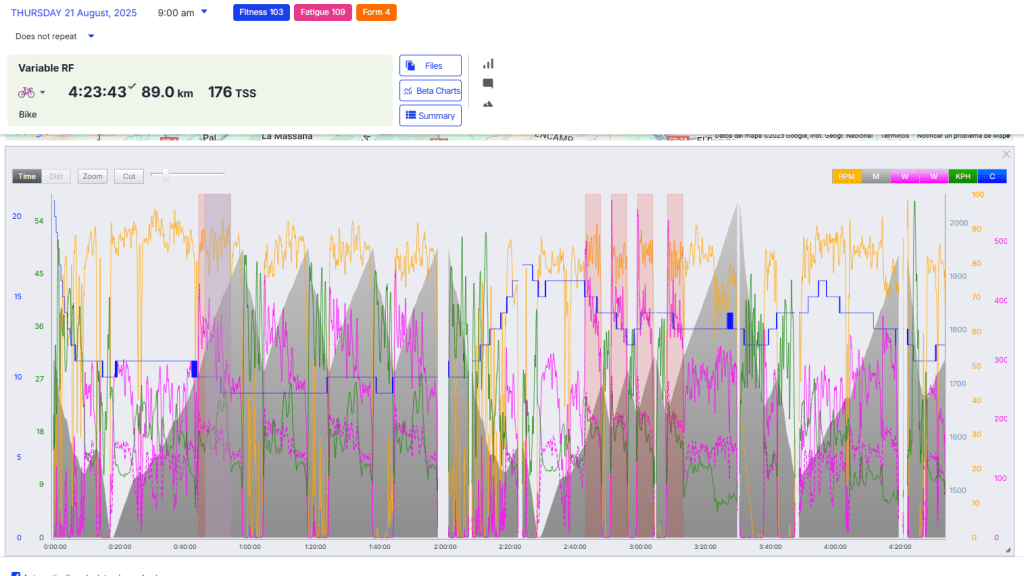Image resolution: width=1024 pixels, height=576 pixels.
Task: Click the mountain elevation icon
Action: point(488,103)
